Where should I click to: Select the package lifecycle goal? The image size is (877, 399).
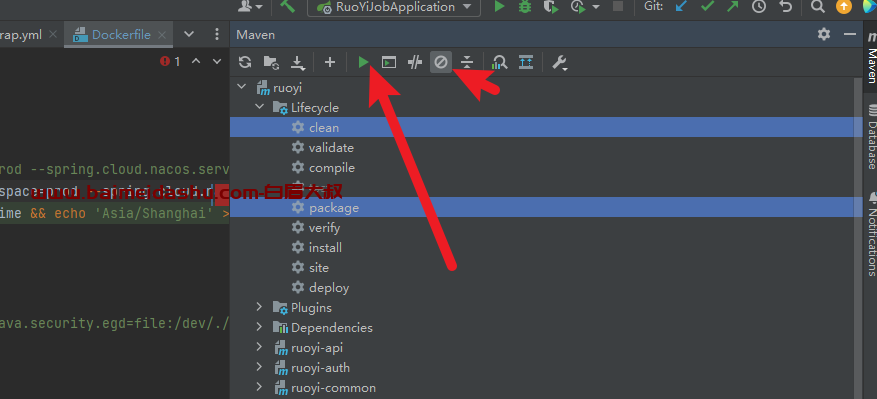click(x=546, y=208)
